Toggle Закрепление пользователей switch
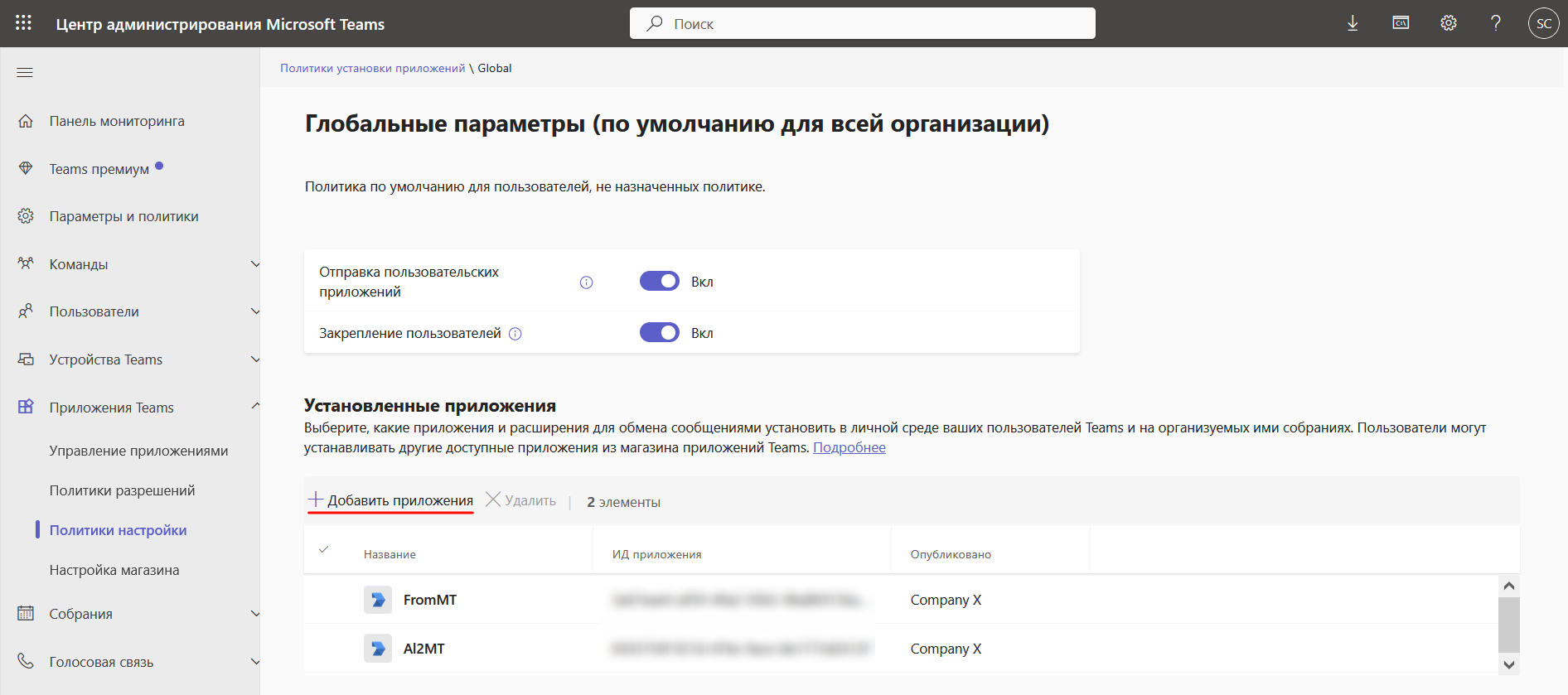Screen dimensions: 1568x695 (x=660, y=333)
